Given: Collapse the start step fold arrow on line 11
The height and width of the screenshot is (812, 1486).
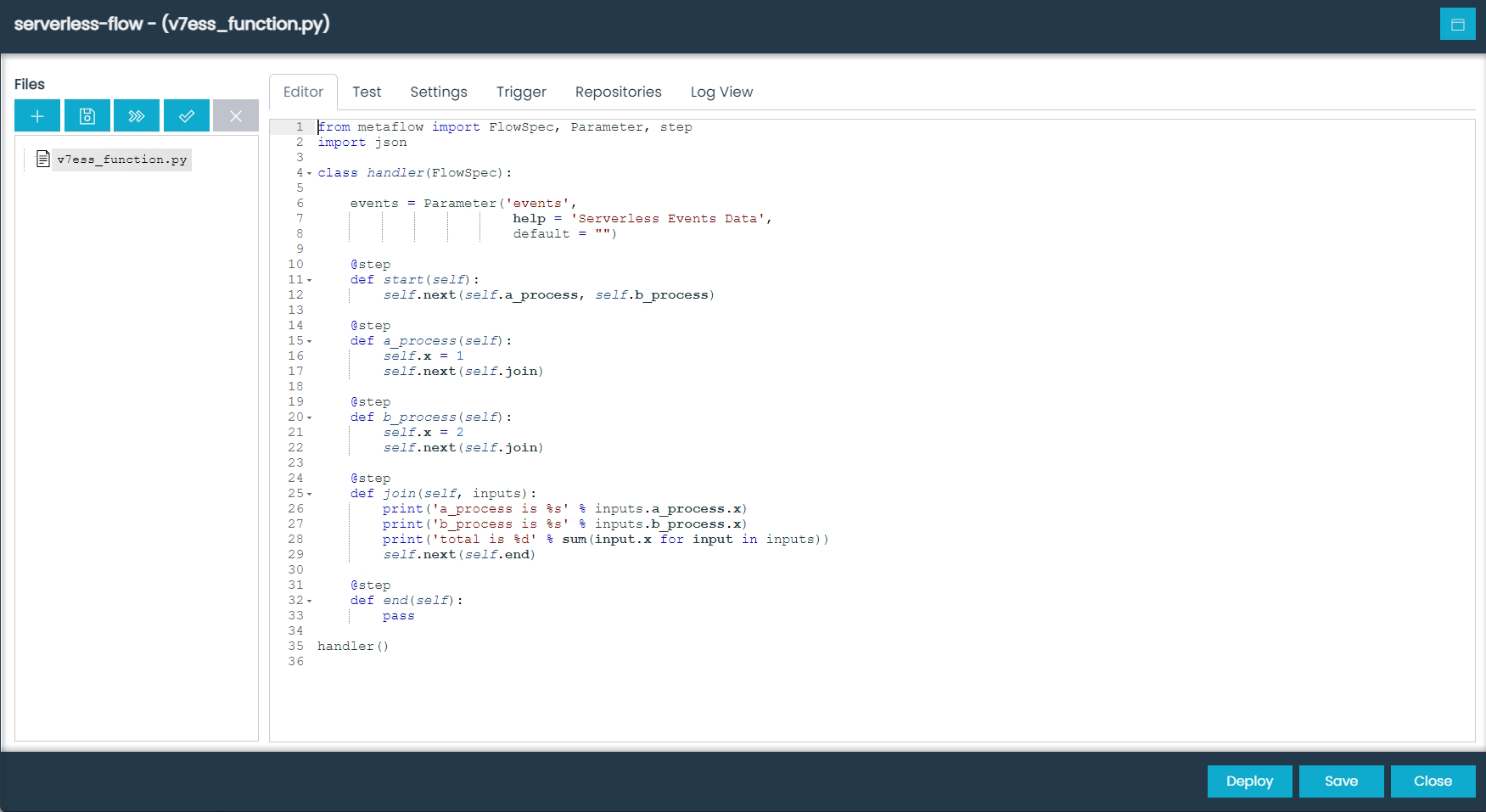Looking at the screenshot, I should click(310, 280).
